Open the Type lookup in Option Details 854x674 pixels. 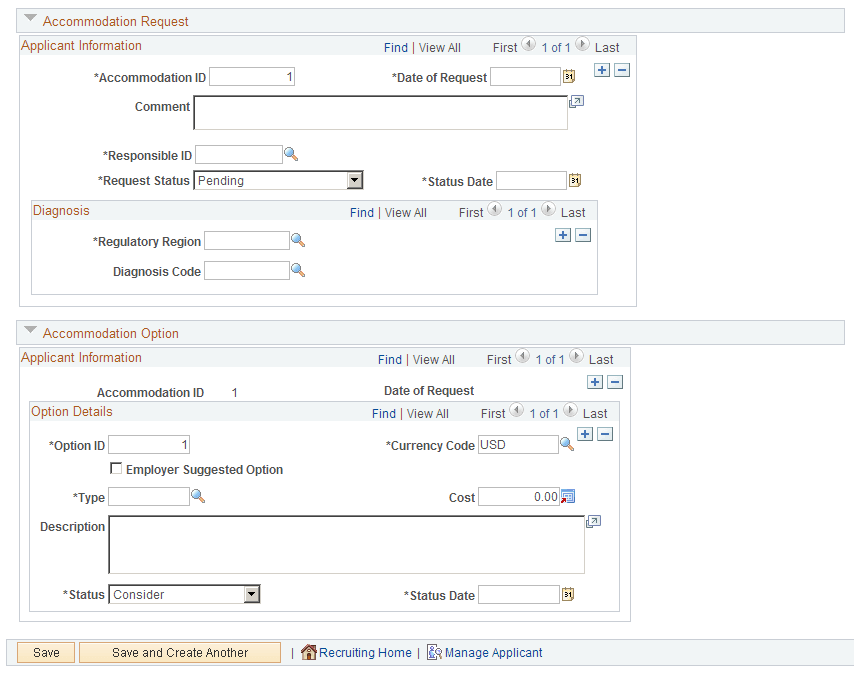[198, 496]
